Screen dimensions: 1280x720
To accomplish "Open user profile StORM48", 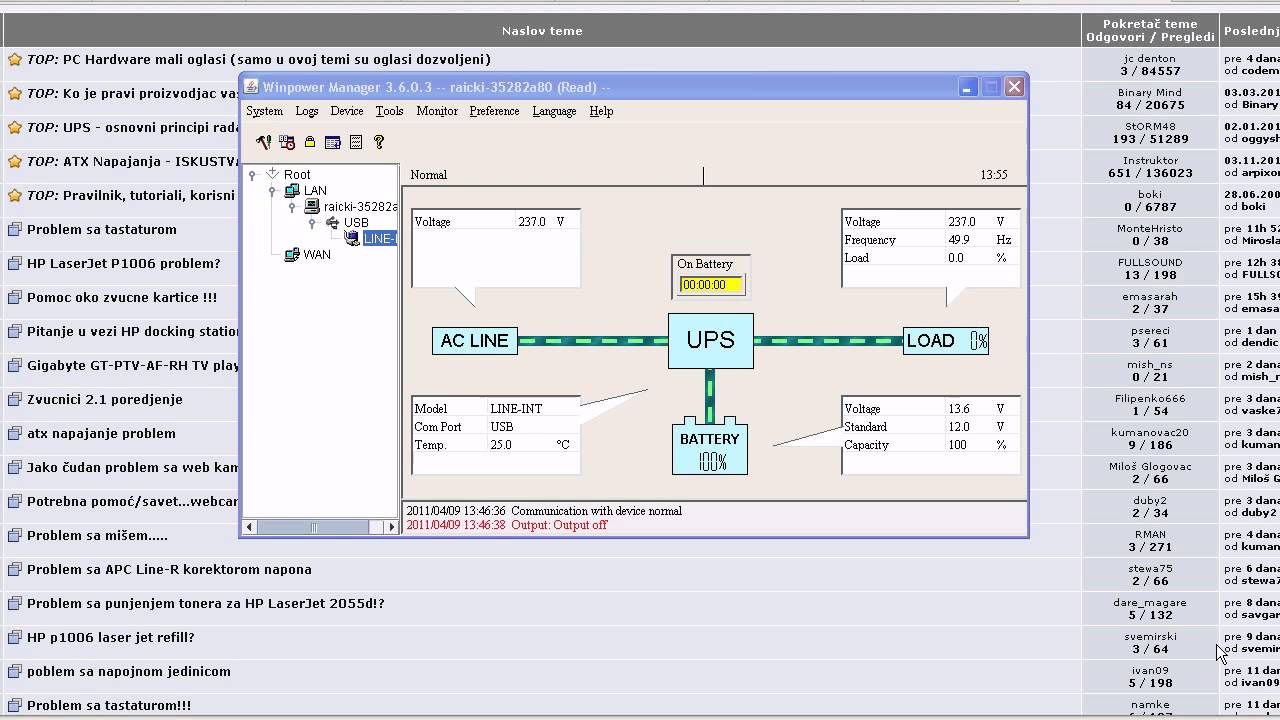I will click(1150, 127).
